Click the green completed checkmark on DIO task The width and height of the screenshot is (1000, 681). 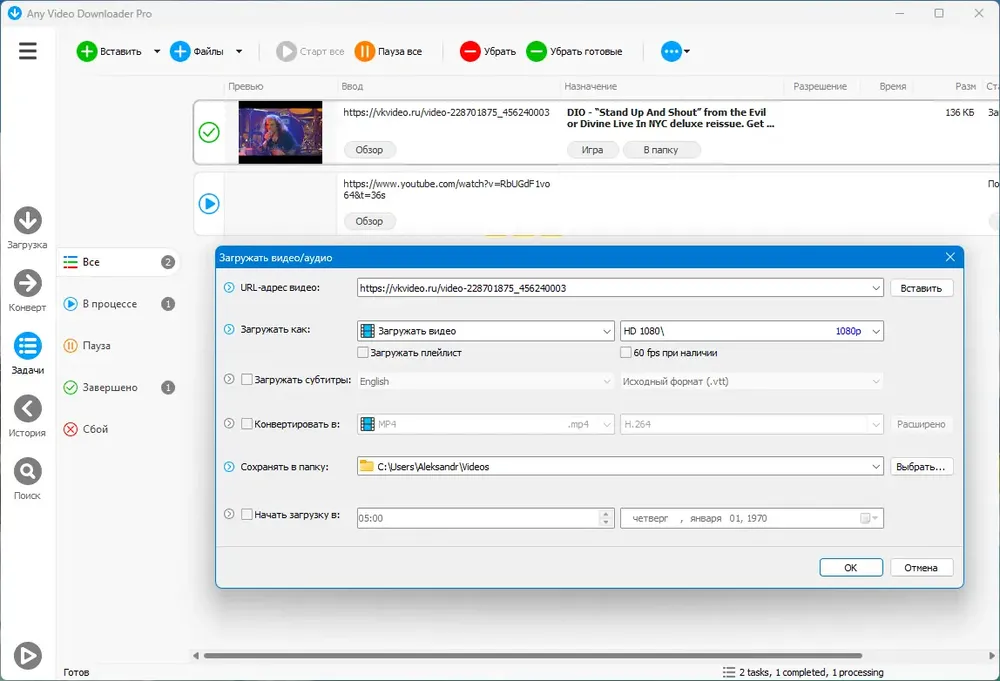tap(209, 132)
